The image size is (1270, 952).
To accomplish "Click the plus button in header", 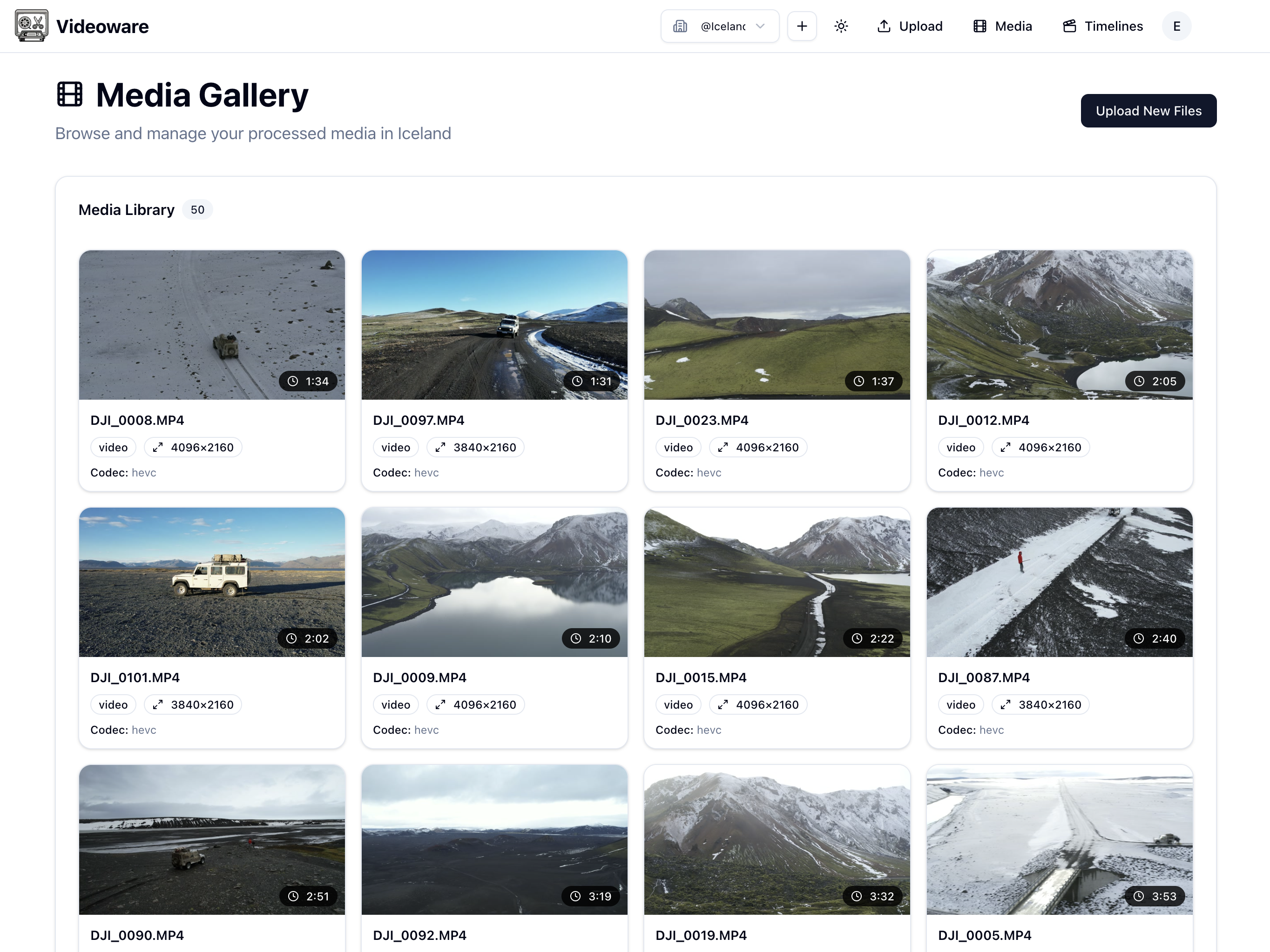I will coord(802,26).
